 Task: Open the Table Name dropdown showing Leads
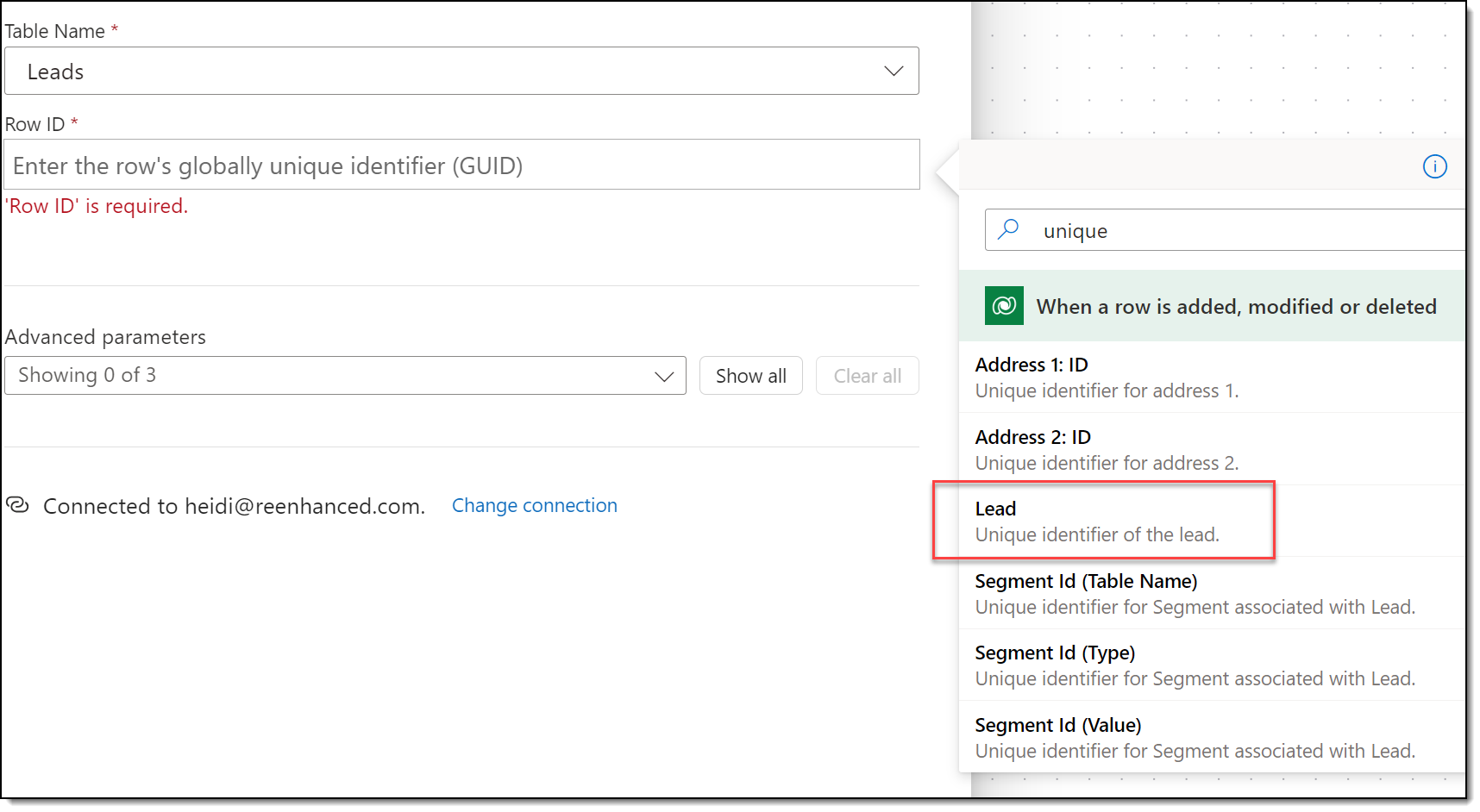461,71
